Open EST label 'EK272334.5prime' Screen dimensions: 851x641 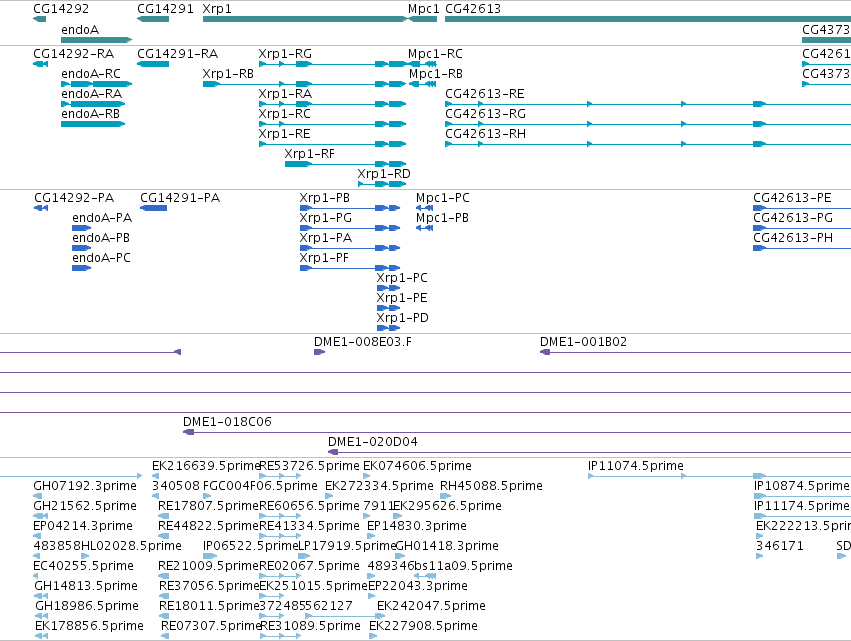[x=379, y=486]
